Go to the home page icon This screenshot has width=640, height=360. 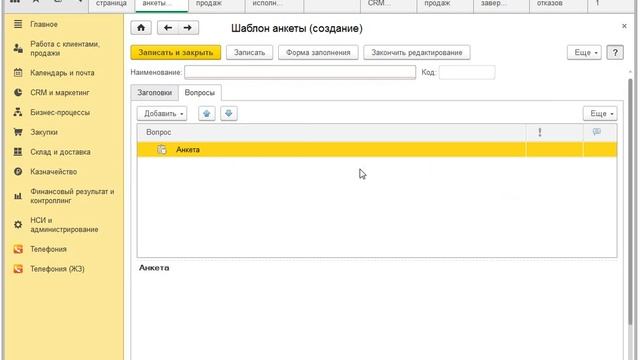point(141,28)
